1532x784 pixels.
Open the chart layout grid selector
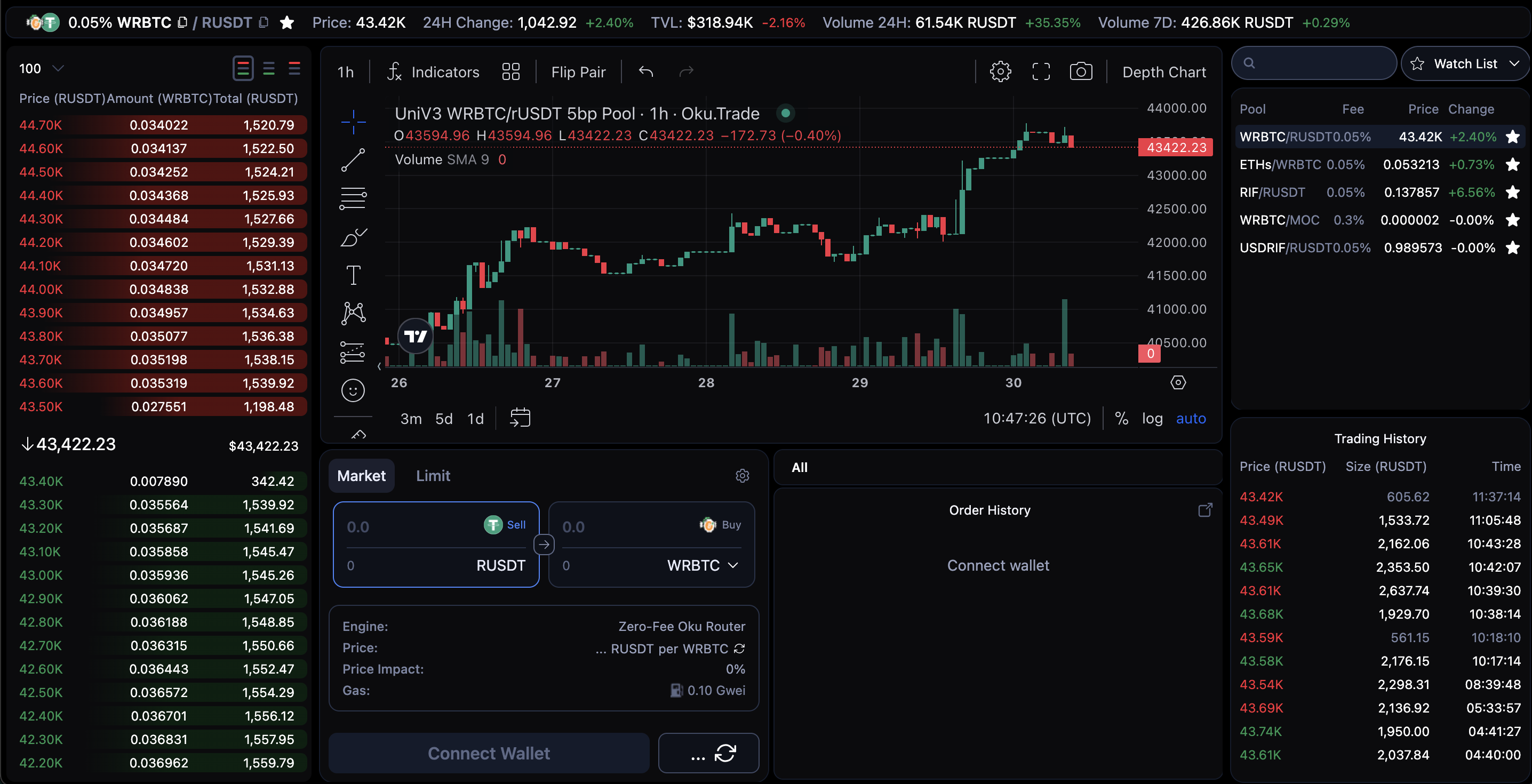coord(511,72)
